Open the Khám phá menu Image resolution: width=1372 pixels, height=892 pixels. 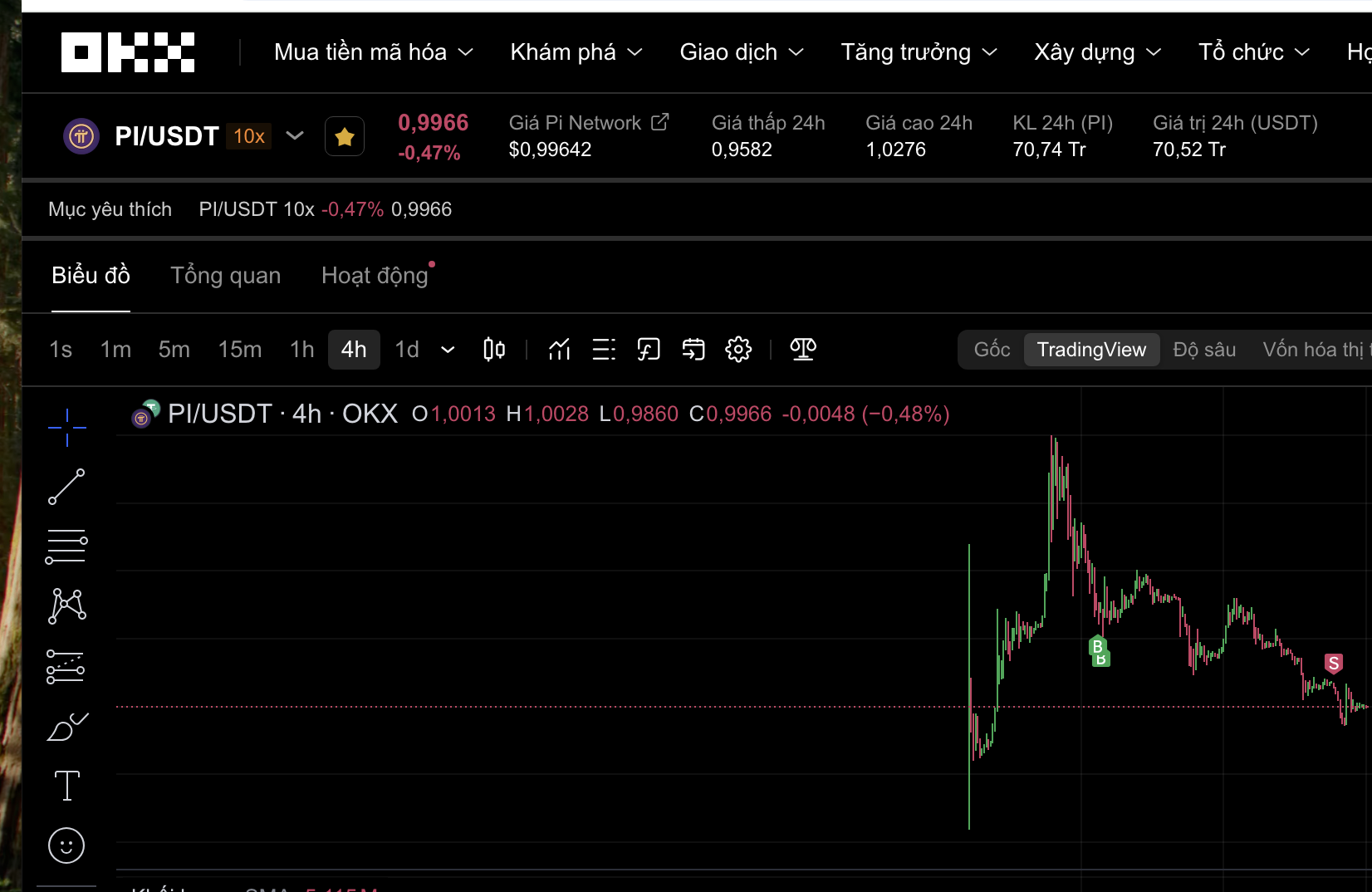pos(576,52)
